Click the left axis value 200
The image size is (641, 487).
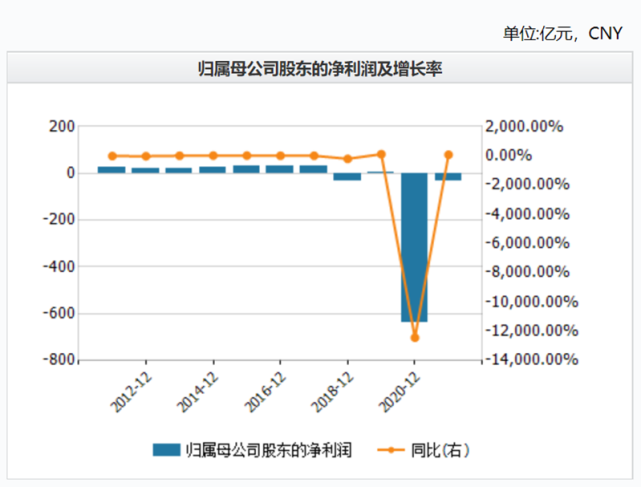point(62,127)
